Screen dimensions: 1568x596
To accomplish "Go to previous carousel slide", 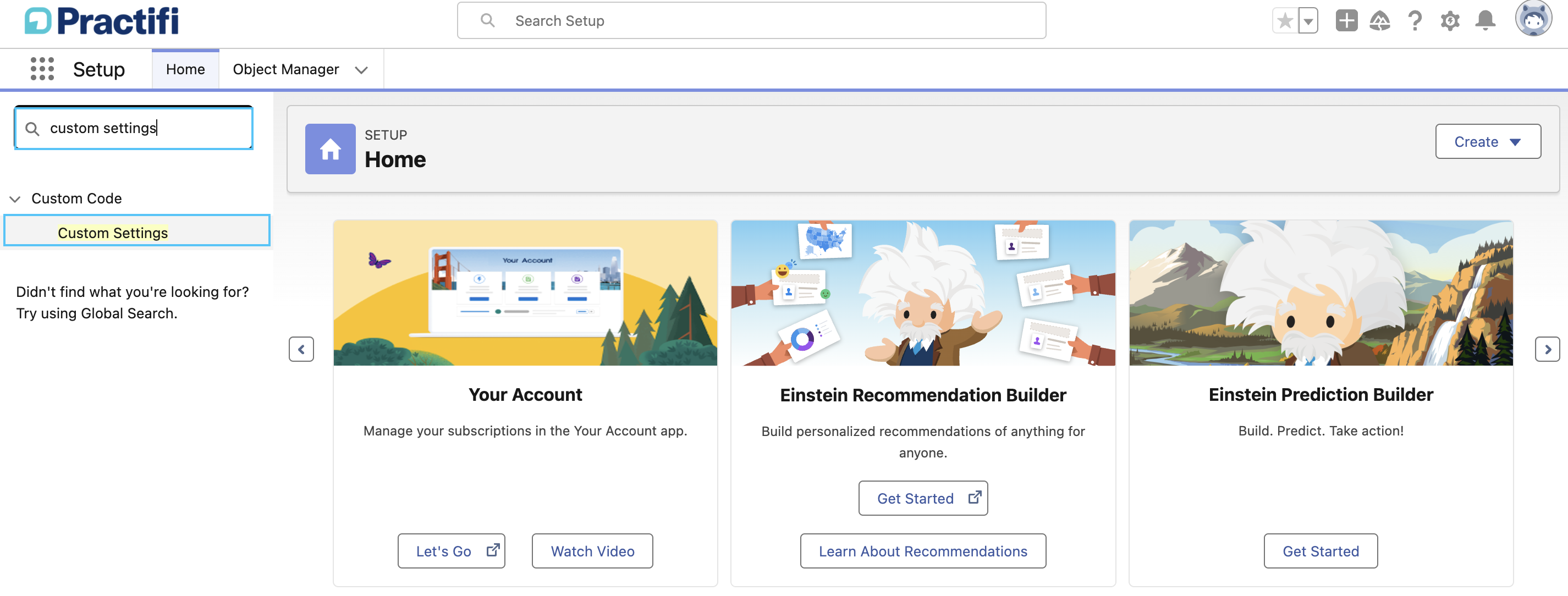I will [x=301, y=350].
